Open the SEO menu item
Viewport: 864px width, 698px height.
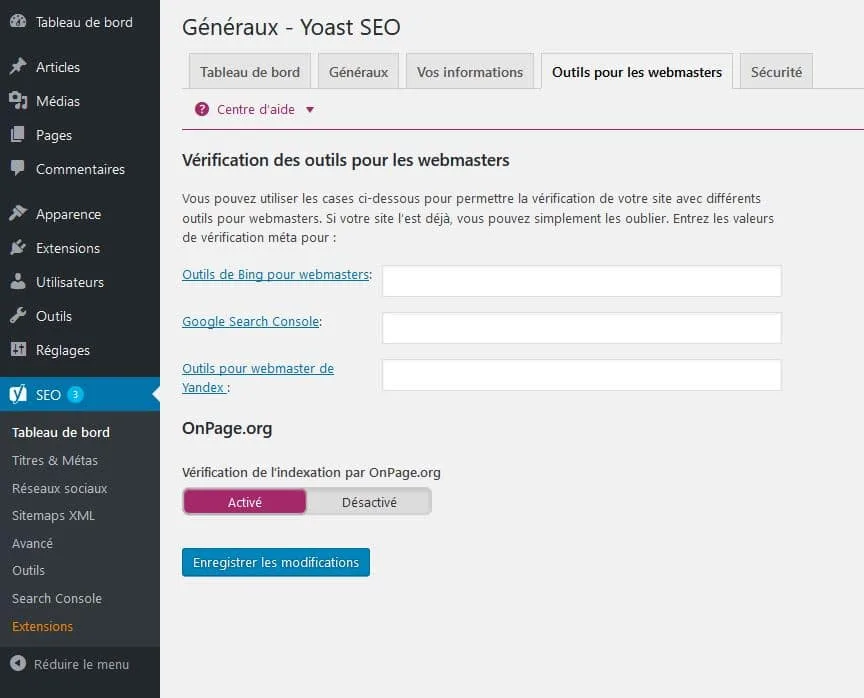[x=80, y=394]
